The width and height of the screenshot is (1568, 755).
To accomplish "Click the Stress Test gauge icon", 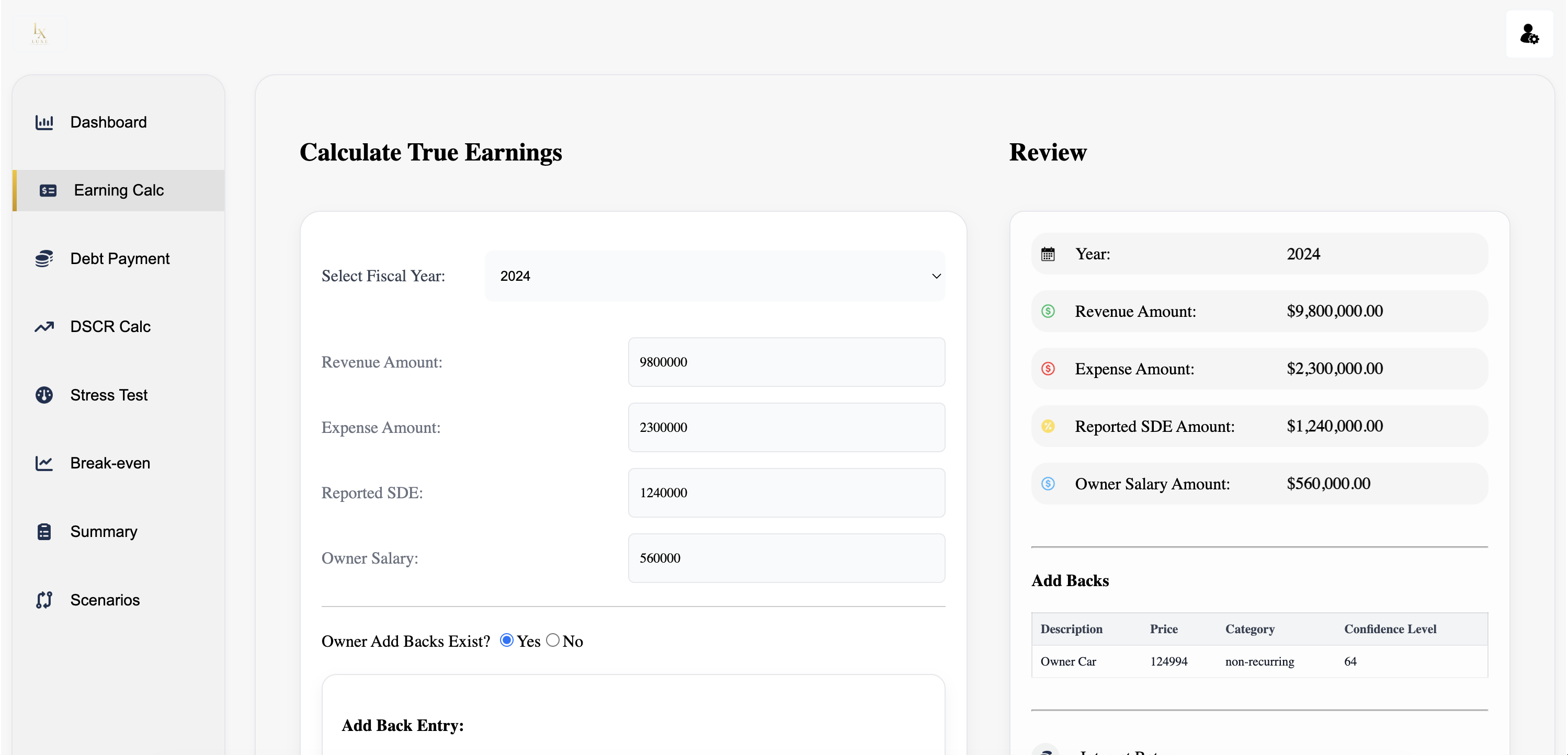I will click(x=44, y=395).
